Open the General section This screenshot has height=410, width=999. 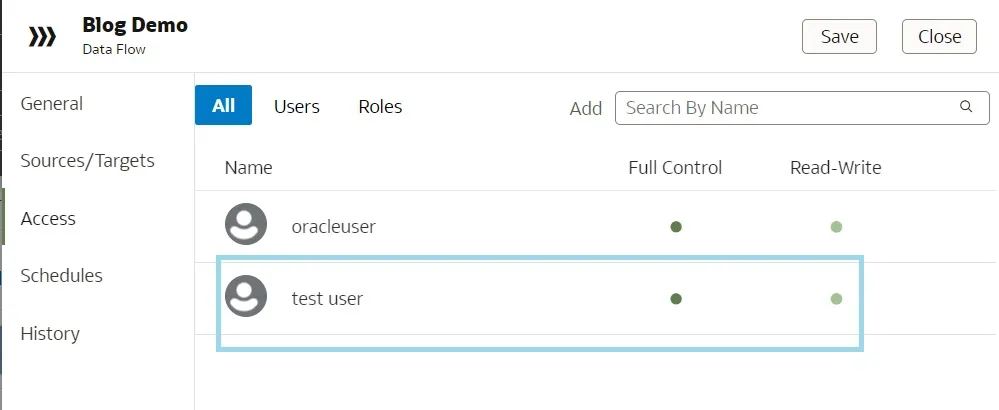52,104
